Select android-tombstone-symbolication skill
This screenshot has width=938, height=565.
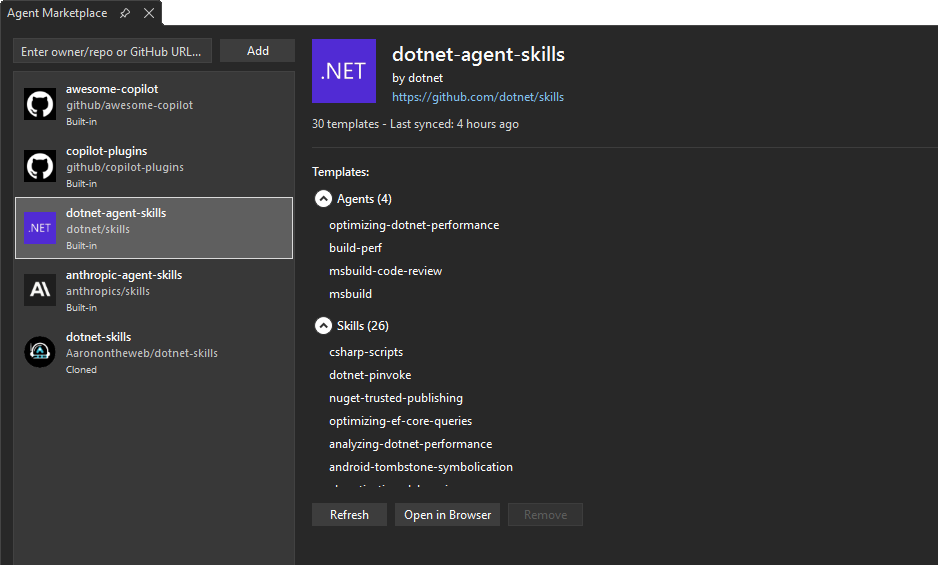tap(421, 467)
